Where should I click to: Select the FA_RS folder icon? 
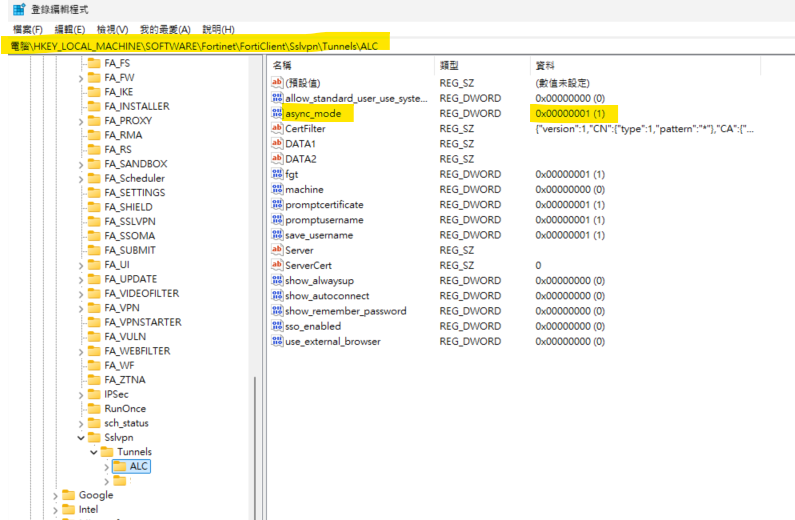94,149
